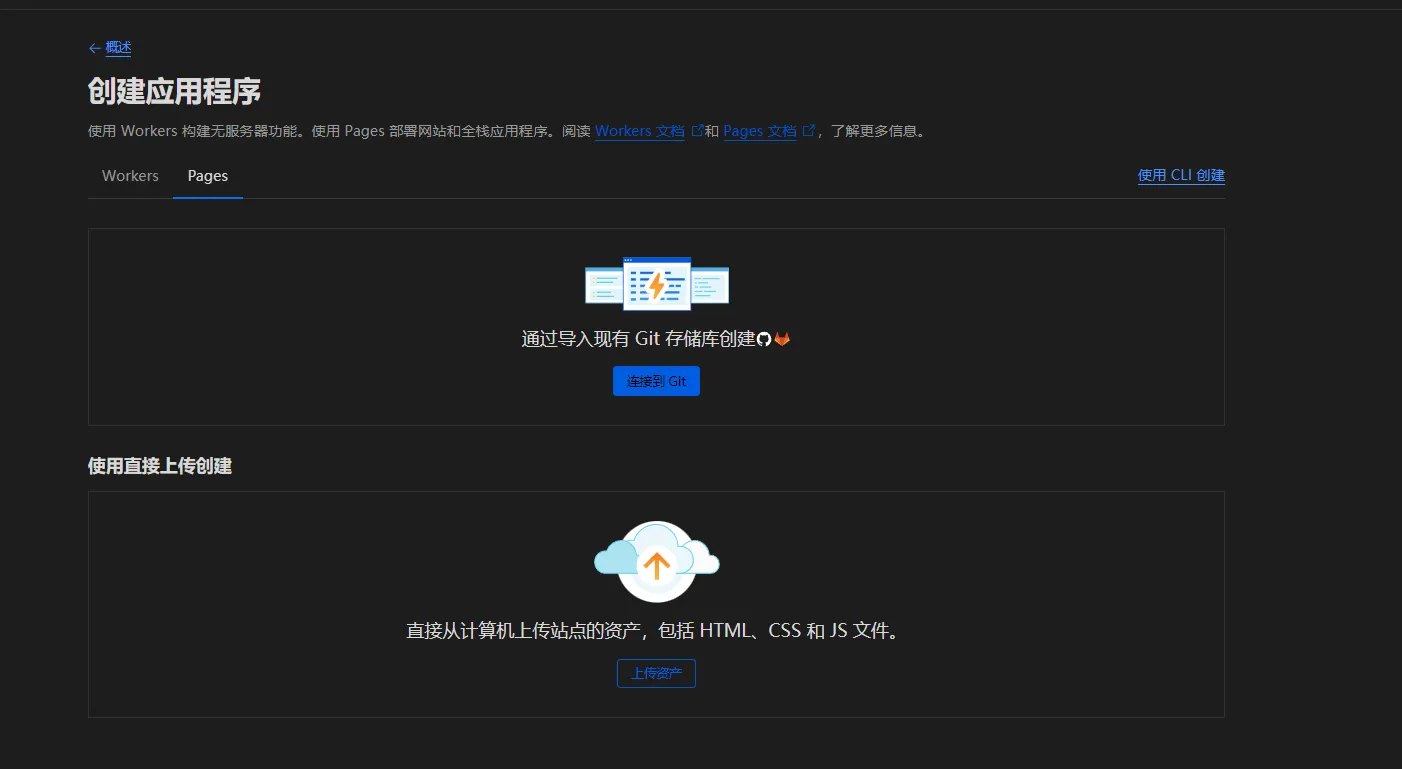Click the 上传资产 button
This screenshot has height=769, width=1402.
point(656,673)
